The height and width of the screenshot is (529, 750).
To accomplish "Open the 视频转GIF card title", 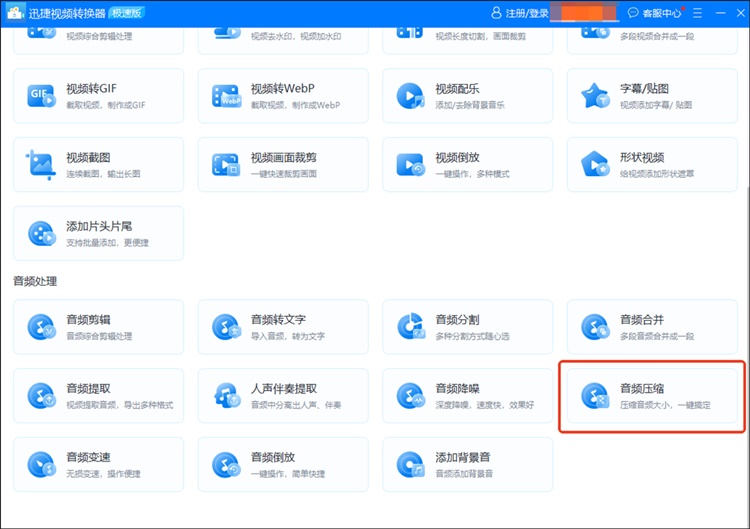I will pyautogui.click(x=91, y=88).
